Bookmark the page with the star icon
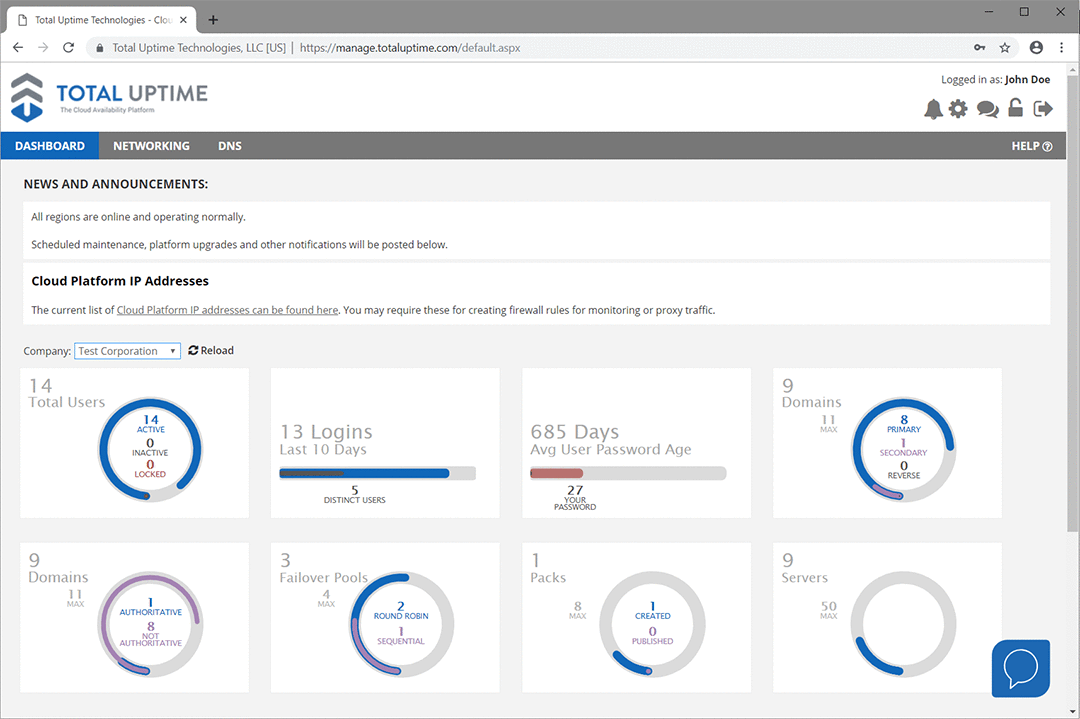The image size is (1080, 719). pos(1004,47)
